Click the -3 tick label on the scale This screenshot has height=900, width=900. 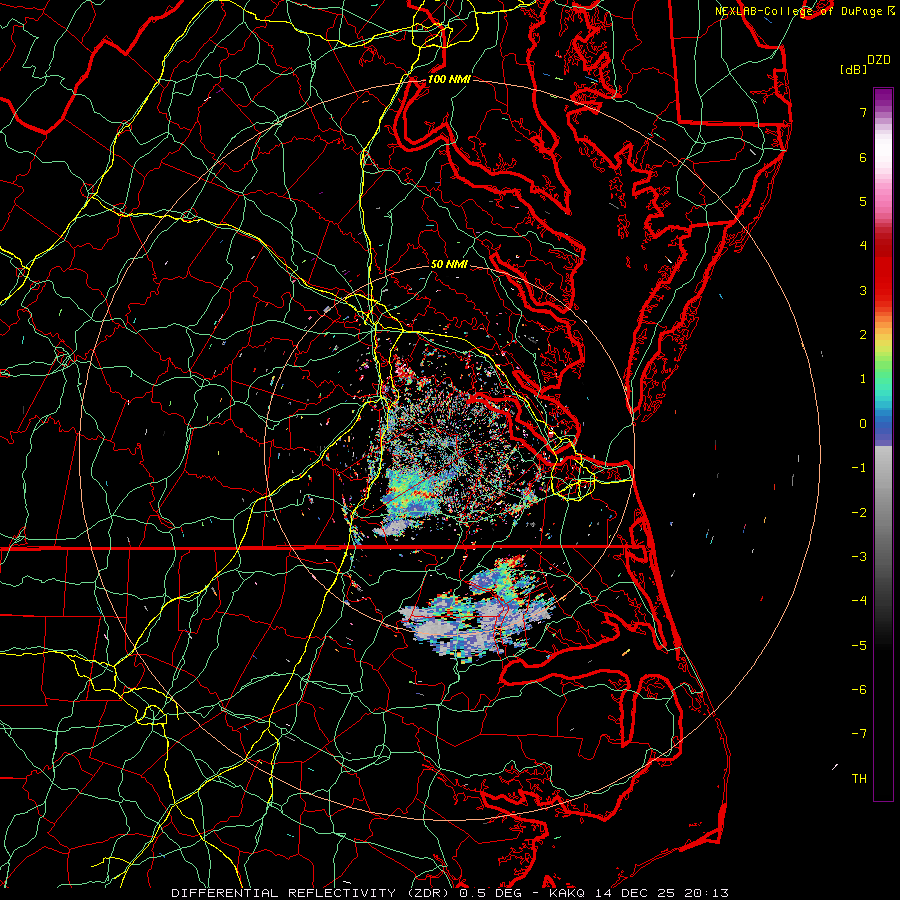click(x=859, y=557)
